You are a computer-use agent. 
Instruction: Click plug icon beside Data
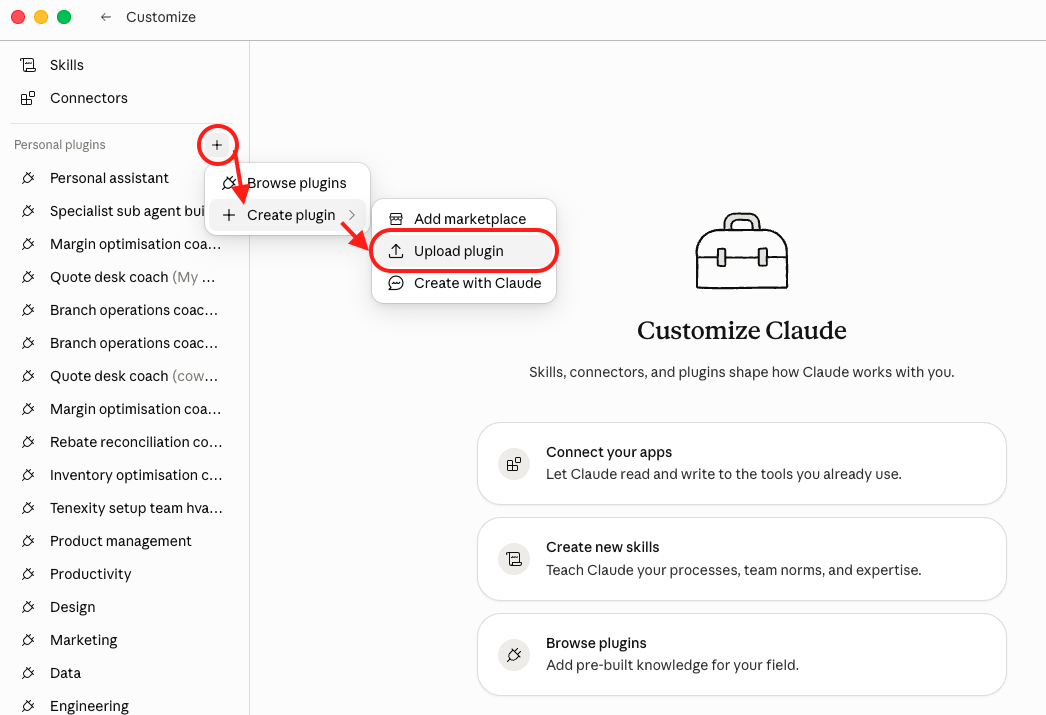pos(28,673)
